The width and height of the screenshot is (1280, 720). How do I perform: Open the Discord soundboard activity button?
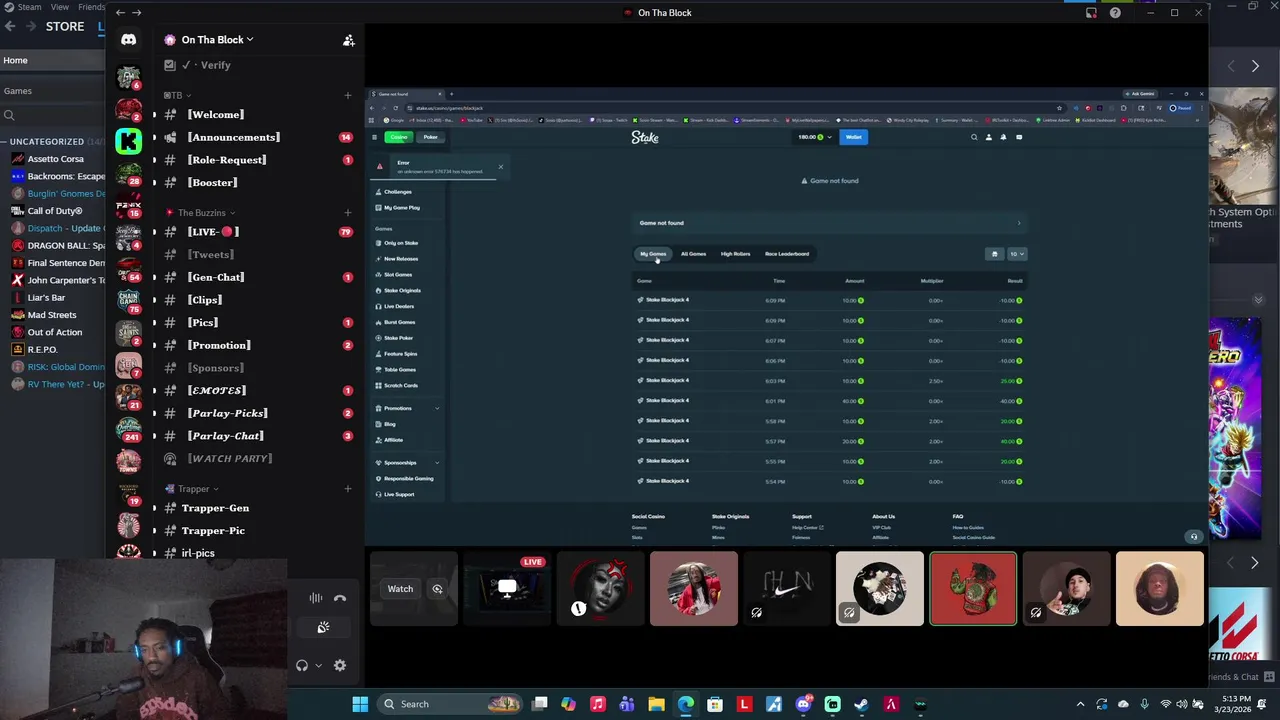[x=323, y=627]
